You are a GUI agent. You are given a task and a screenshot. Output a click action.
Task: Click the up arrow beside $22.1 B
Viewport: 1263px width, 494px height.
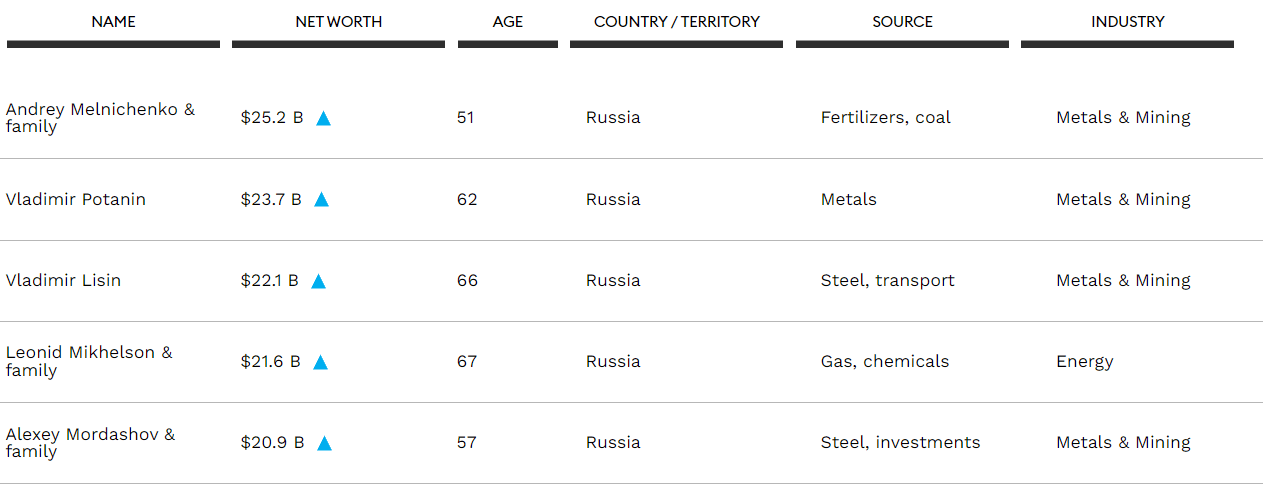pos(318,281)
